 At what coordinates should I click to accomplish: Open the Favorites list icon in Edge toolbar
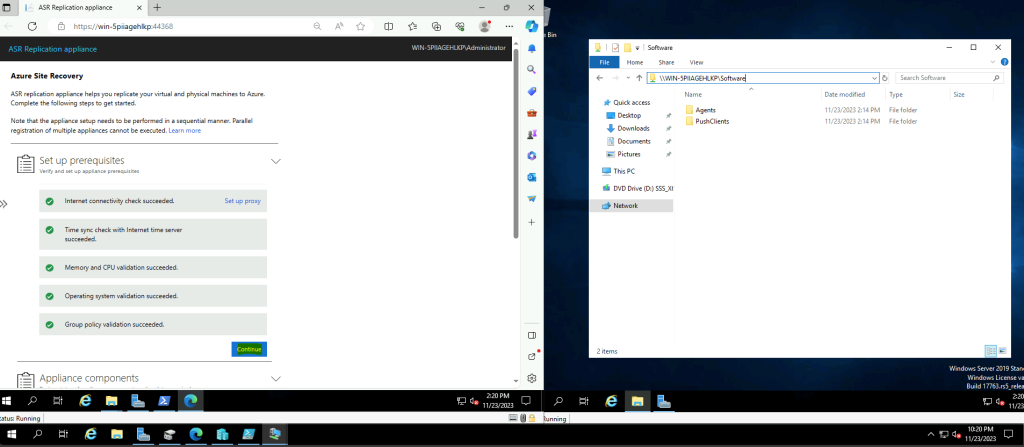[x=413, y=27]
